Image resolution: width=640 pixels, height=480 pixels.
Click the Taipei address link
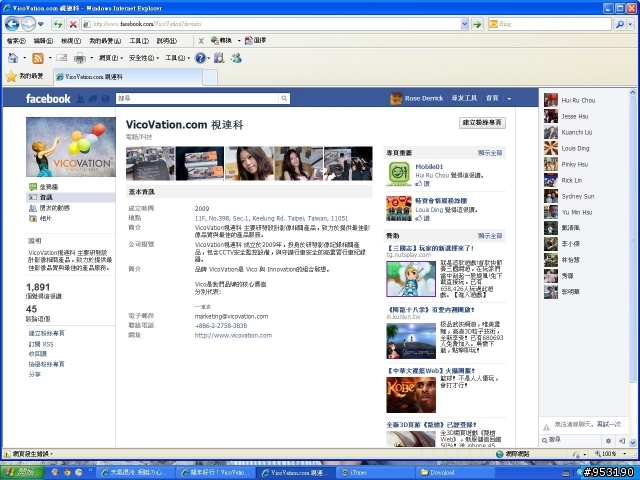(271, 218)
